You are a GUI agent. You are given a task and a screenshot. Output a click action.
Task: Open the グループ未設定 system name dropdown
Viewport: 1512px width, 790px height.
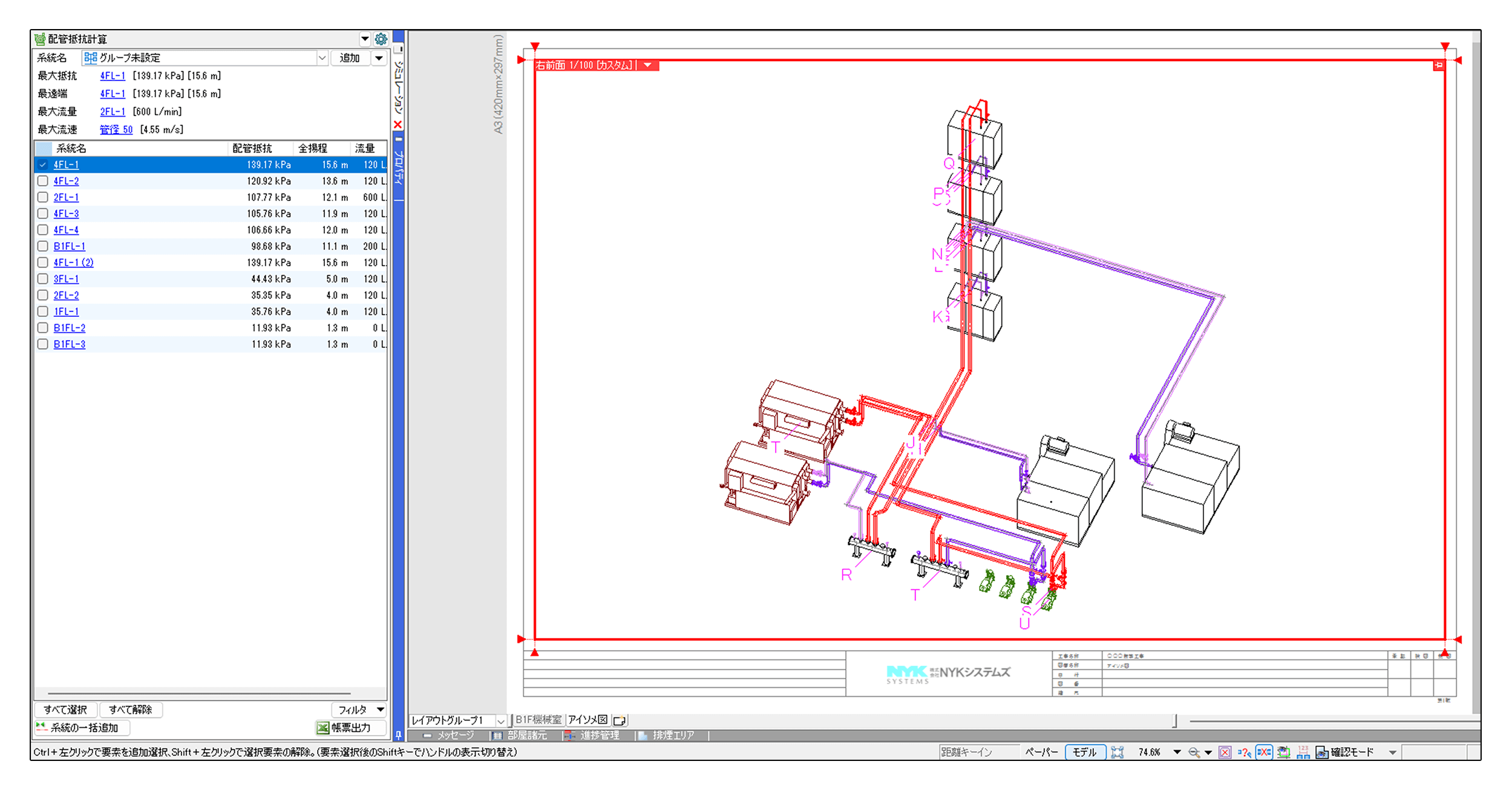(x=322, y=58)
